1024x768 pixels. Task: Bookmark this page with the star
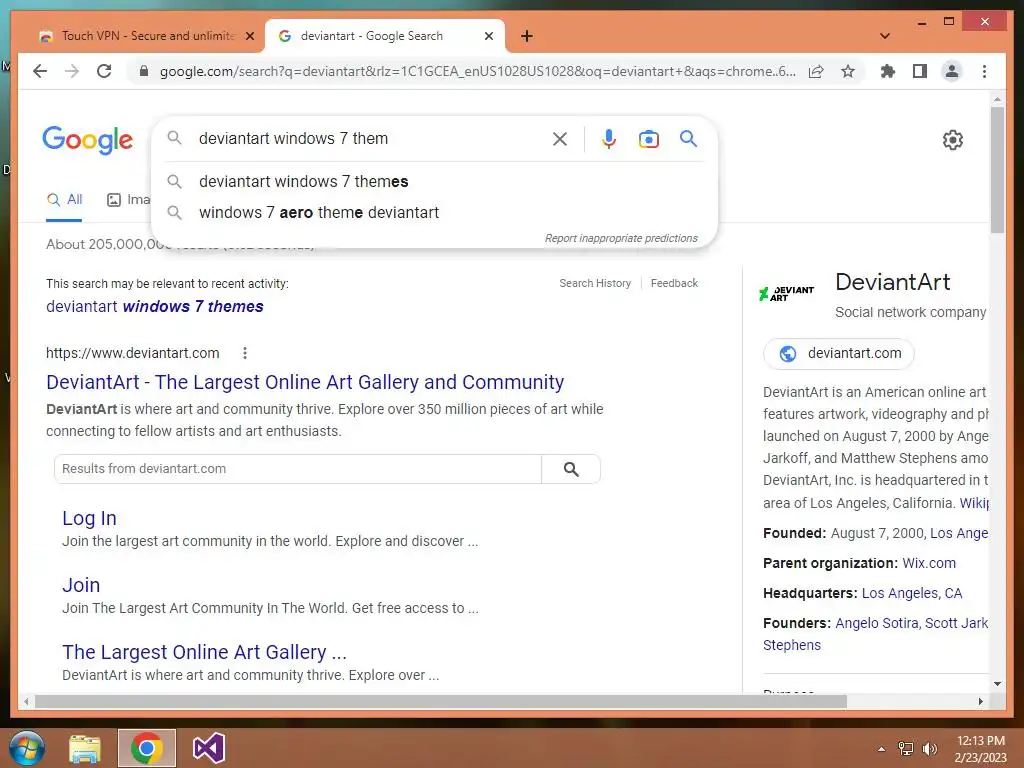coord(848,71)
